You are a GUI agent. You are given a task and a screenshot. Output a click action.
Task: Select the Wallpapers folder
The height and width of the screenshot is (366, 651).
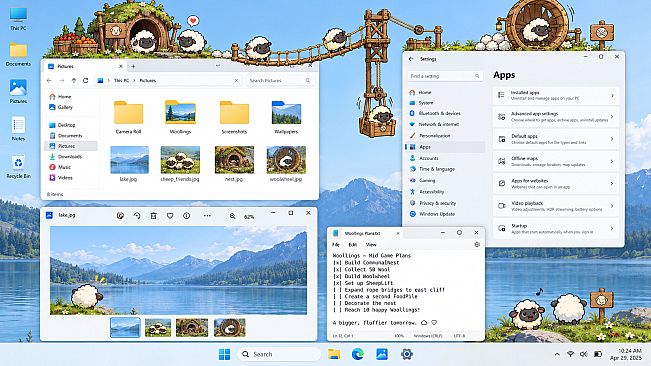click(x=286, y=117)
